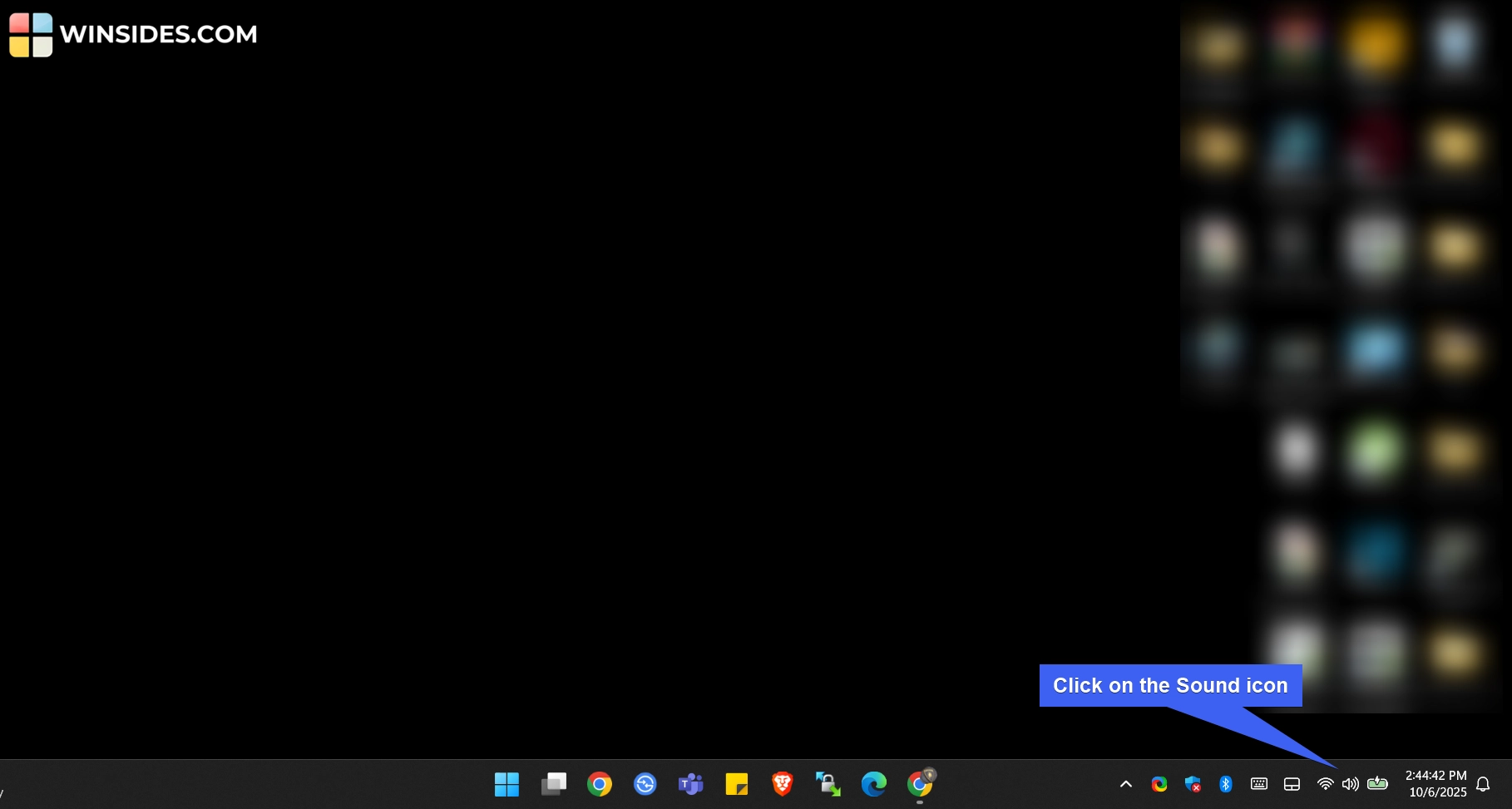Open the Brave browser

coord(782,784)
